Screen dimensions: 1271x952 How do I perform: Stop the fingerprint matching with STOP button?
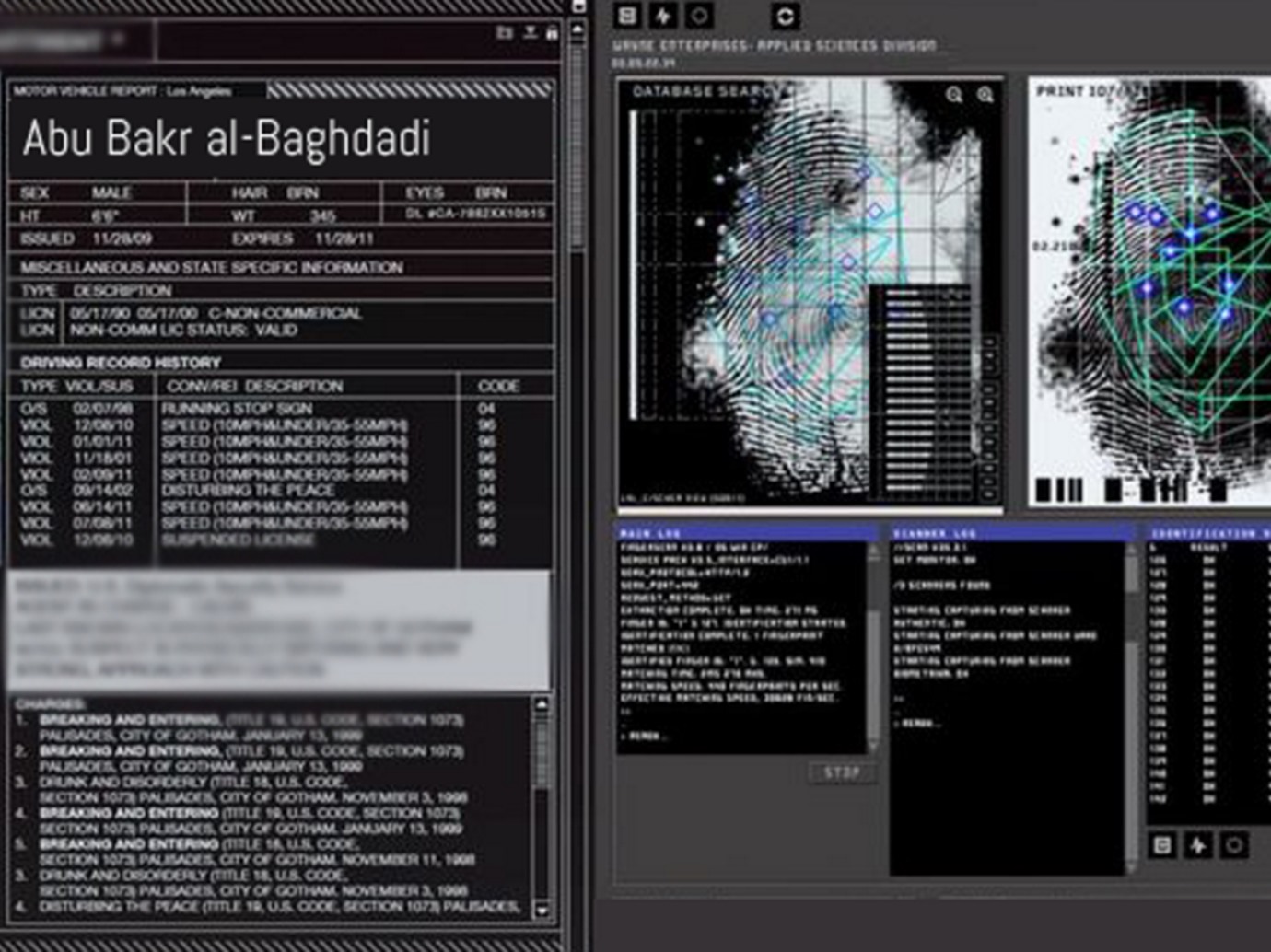coord(842,772)
